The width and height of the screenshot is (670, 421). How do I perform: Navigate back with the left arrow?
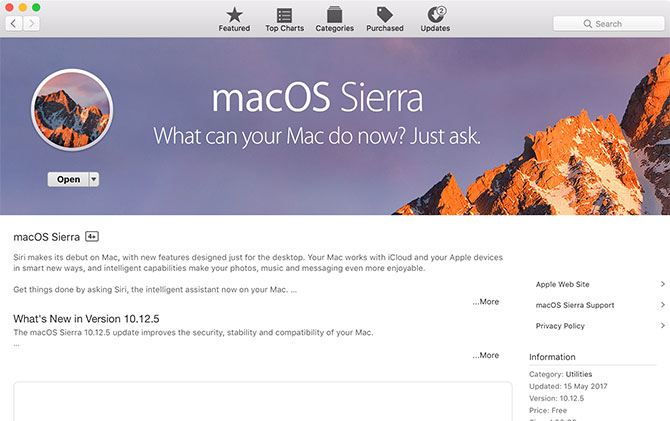click(14, 23)
